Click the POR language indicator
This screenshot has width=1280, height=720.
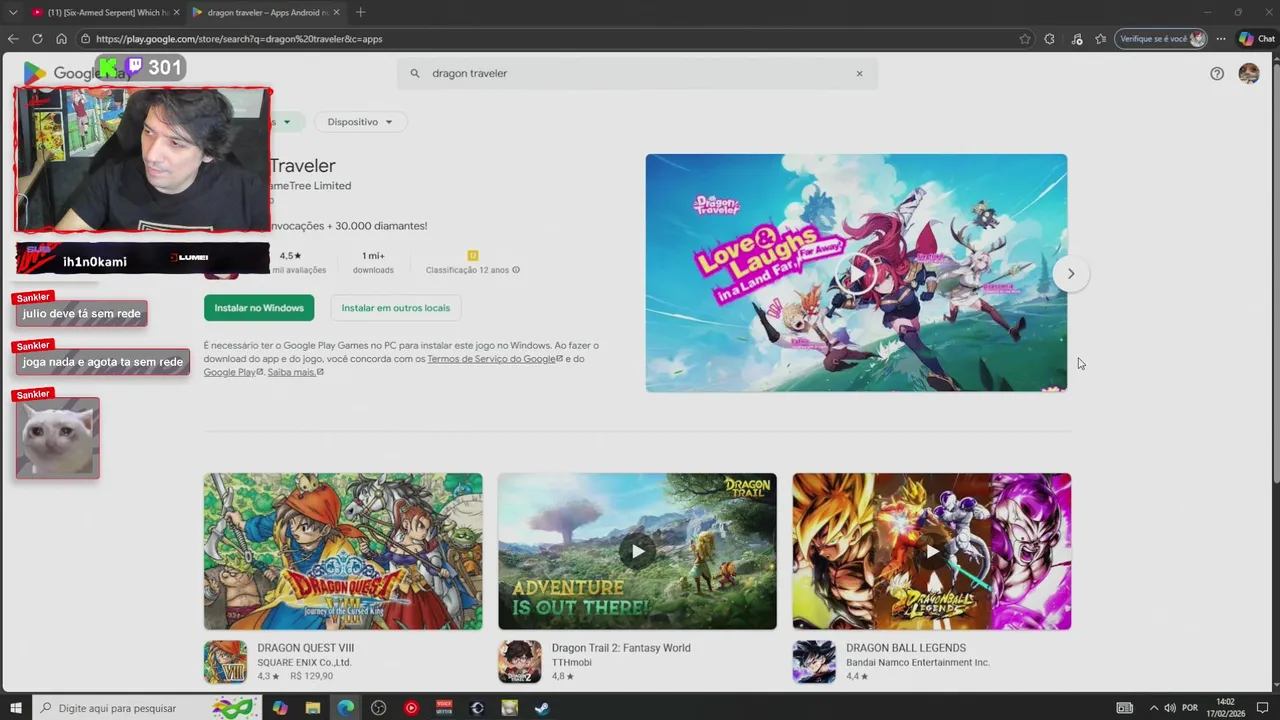[x=1190, y=708]
